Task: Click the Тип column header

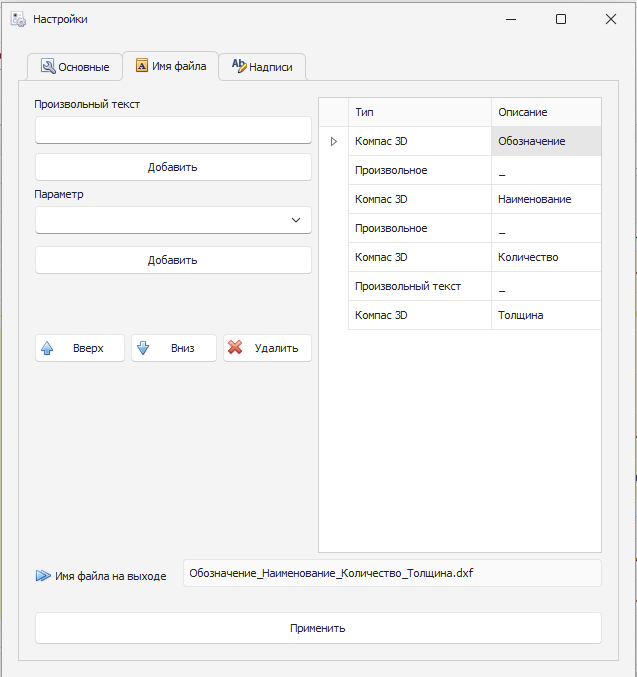Action: pos(419,112)
